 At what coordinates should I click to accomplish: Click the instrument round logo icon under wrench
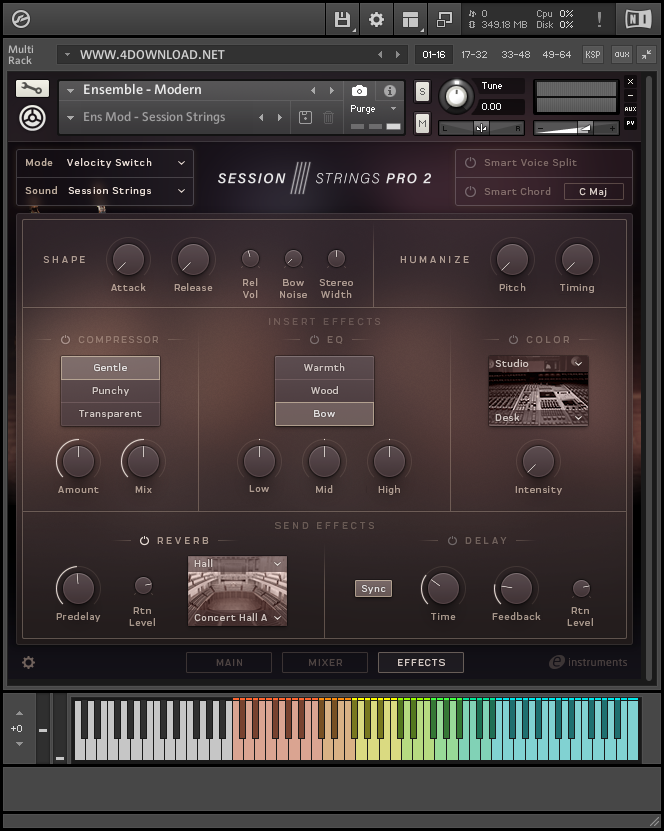pyautogui.click(x=32, y=118)
